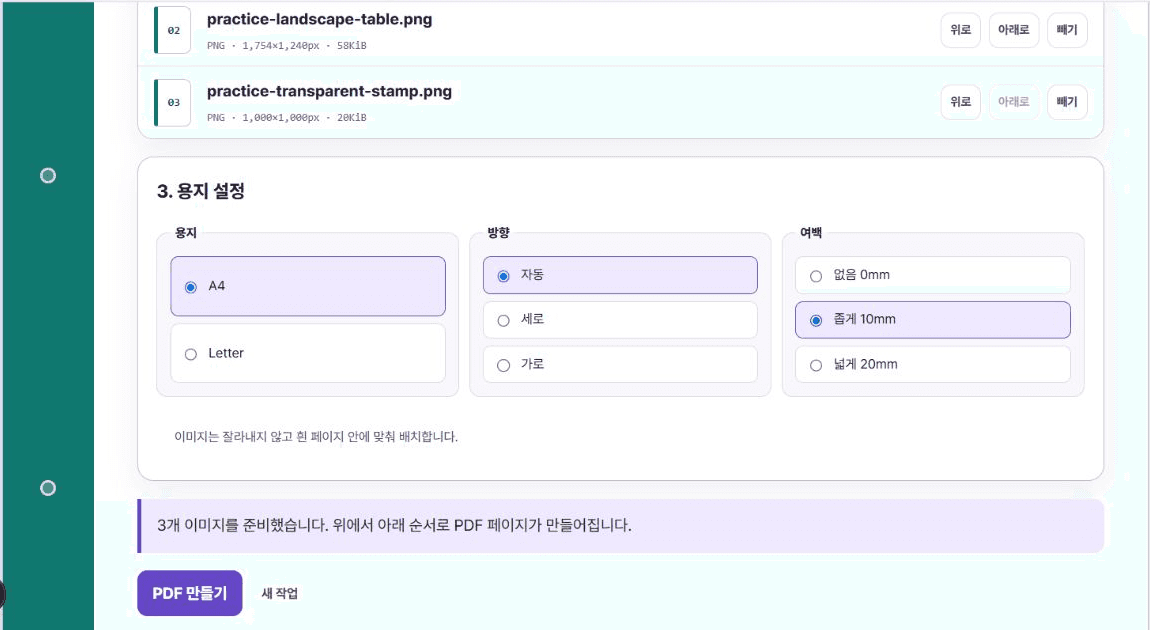Remove practice-landscape-table.png with 빼기
Image resolution: width=1150 pixels, height=630 pixels.
click(x=1066, y=30)
